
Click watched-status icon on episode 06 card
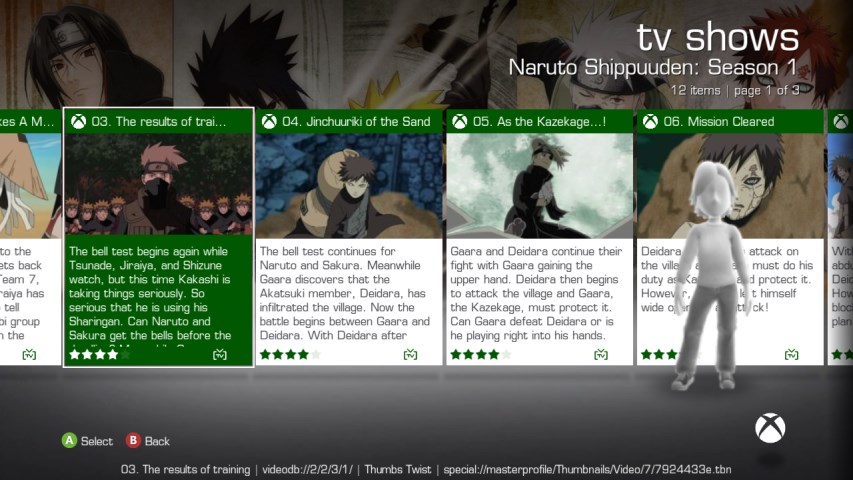(x=792, y=355)
